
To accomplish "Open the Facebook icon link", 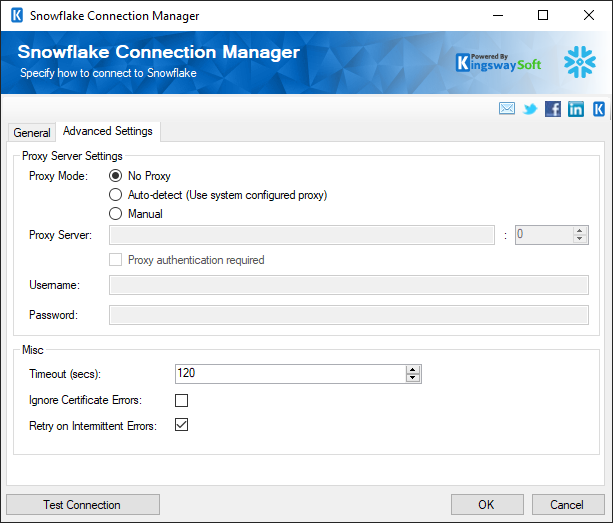I will point(553,109).
